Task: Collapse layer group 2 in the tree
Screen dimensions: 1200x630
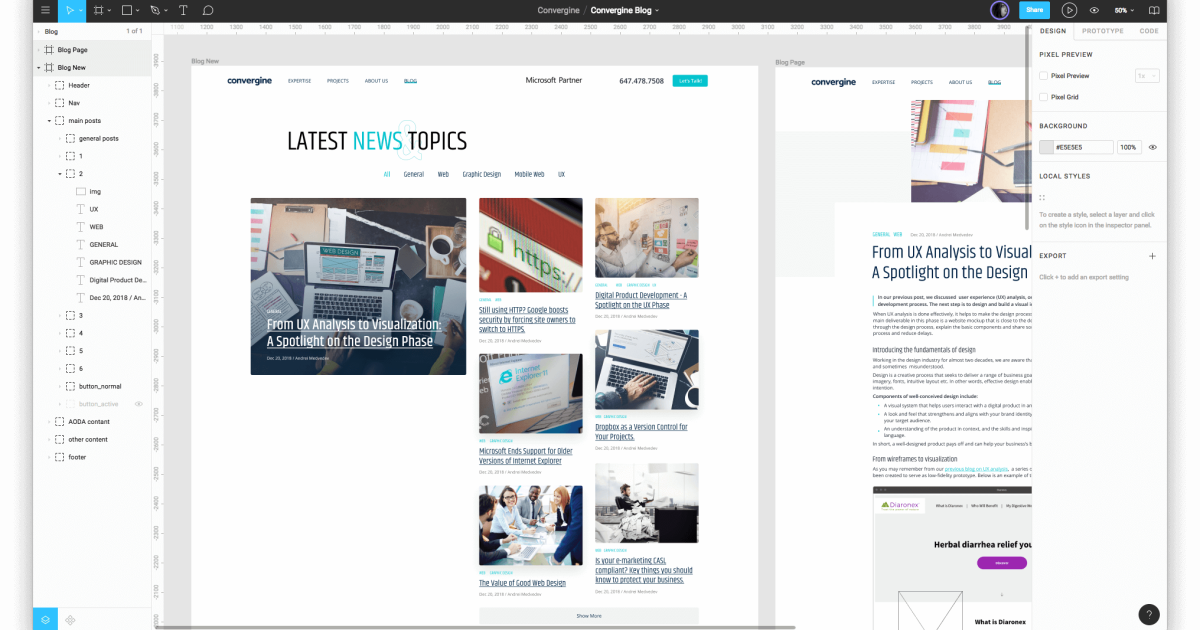Action: [x=59, y=173]
